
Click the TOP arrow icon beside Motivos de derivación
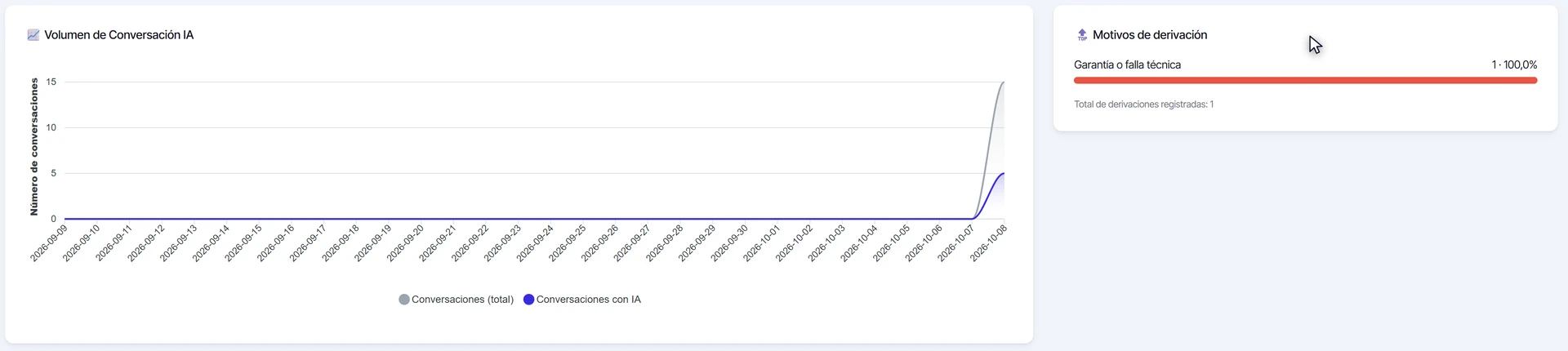click(x=1082, y=35)
